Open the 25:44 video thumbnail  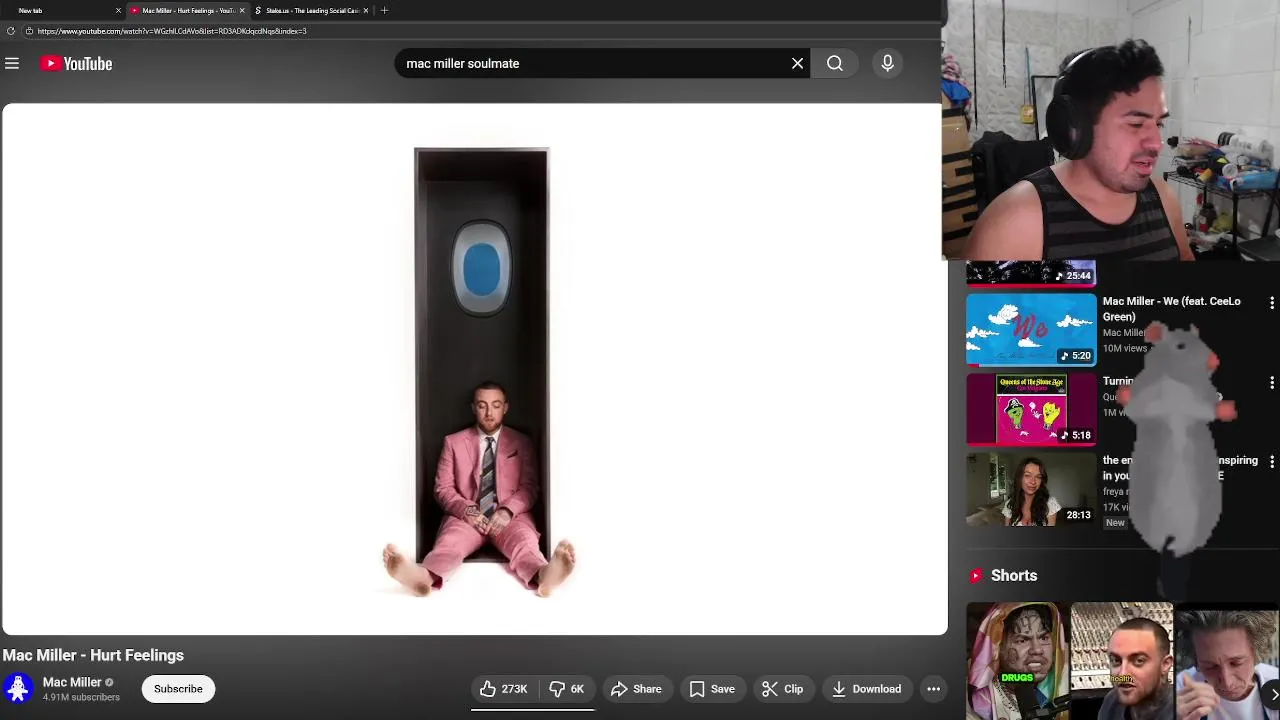[1031, 273]
